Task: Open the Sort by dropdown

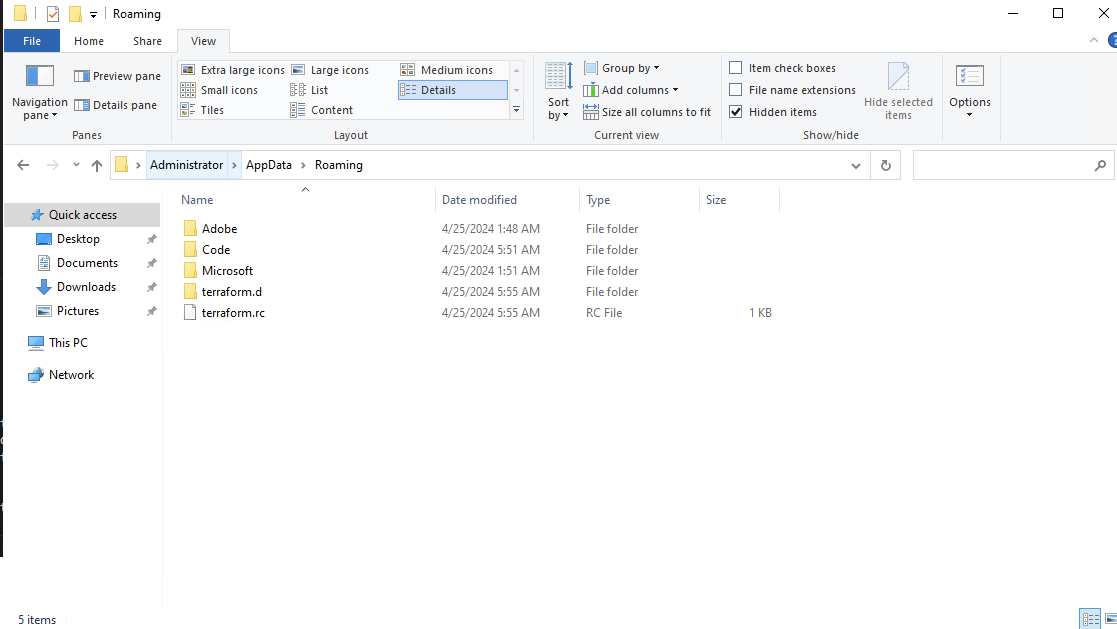Action: tap(558, 92)
